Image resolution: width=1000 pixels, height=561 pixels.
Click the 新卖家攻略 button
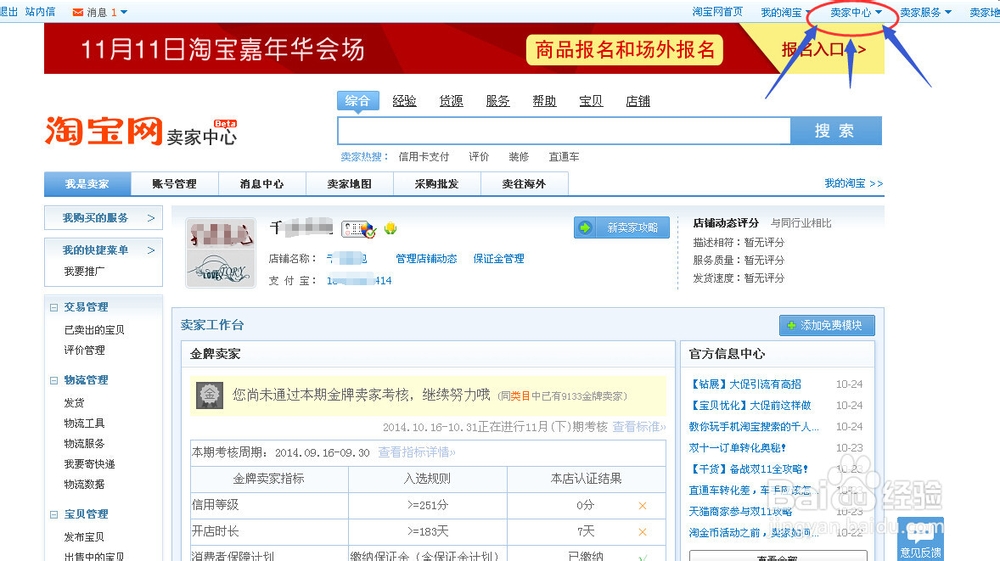click(622, 228)
